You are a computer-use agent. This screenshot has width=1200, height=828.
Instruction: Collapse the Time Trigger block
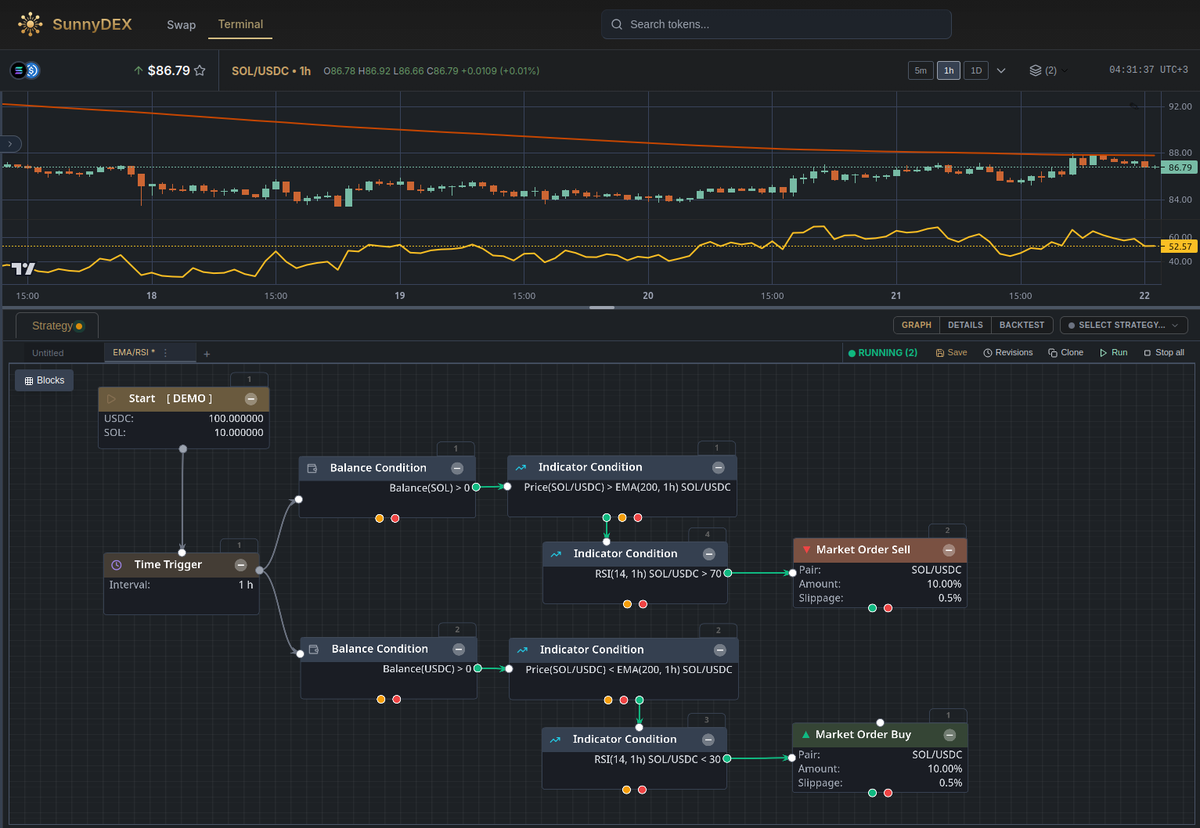[241, 565]
